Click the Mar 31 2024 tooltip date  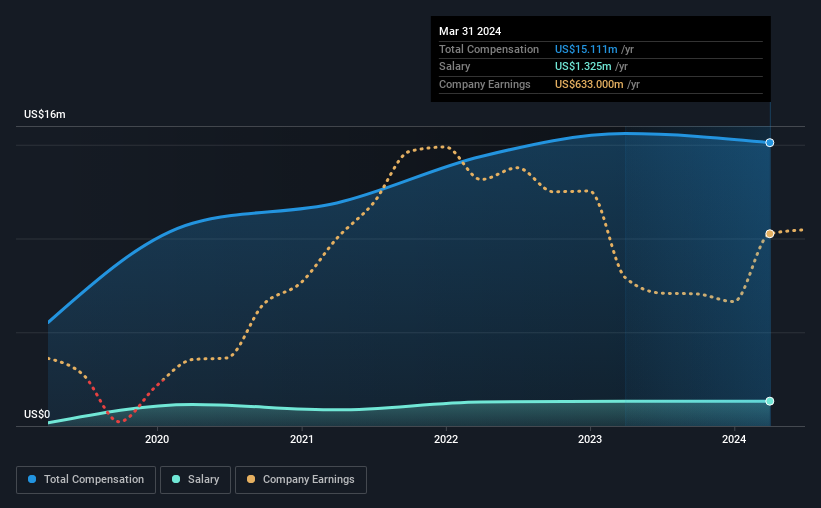(x=470, y=31)
